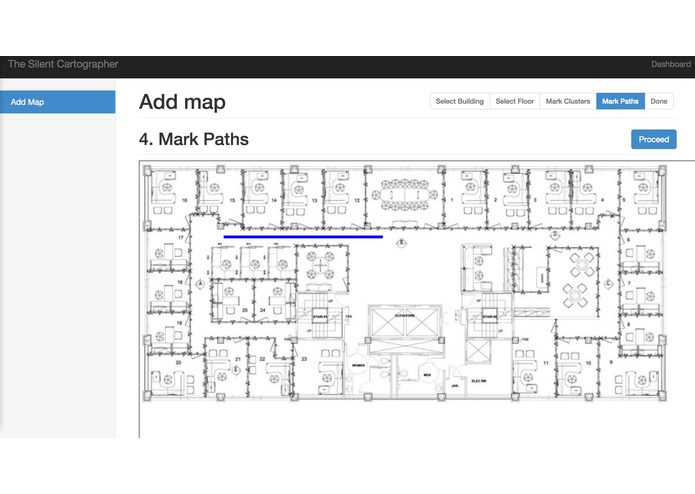Screen dimensions: 695x494
Task: Click office number 16 on the map
Action: pyautogui.click(x=184, y=200)
